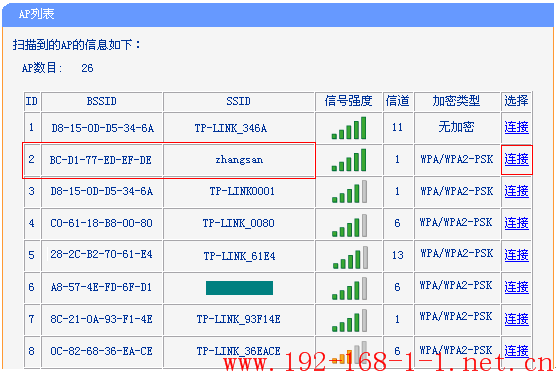Click the SSID cell TP-LINK_61E4

(239, 256)
